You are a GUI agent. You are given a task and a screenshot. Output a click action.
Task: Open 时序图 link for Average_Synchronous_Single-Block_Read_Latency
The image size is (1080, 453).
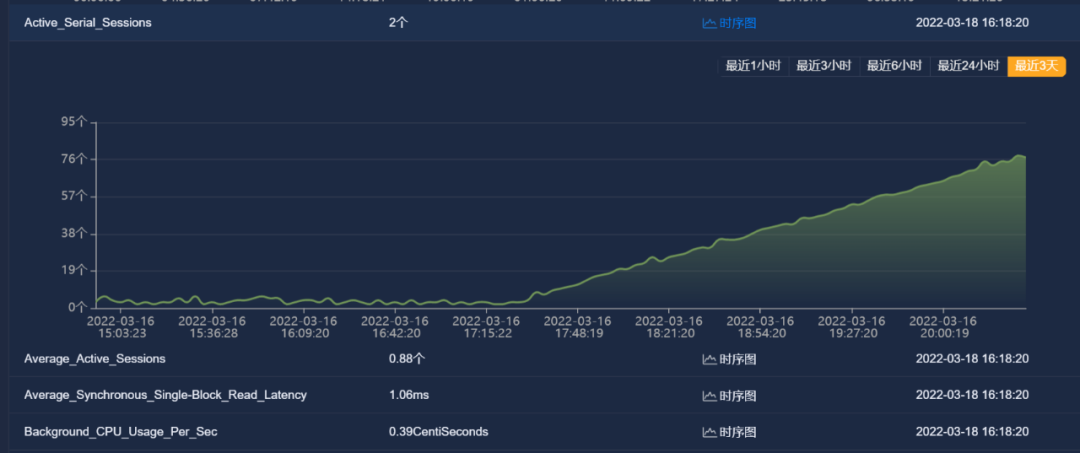[738, 395]
